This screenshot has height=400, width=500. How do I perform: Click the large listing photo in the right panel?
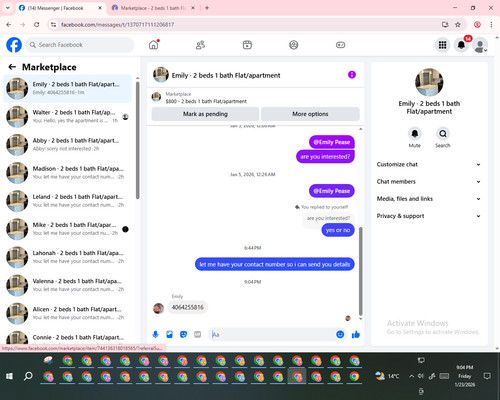click(x=429, y=82)
